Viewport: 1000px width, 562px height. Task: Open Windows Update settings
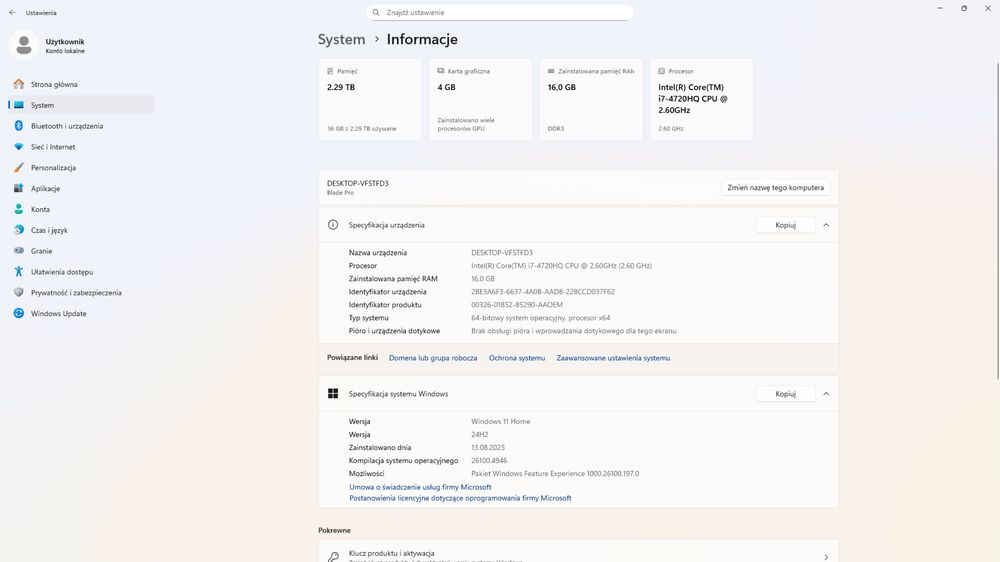click(x=58, y=314)
